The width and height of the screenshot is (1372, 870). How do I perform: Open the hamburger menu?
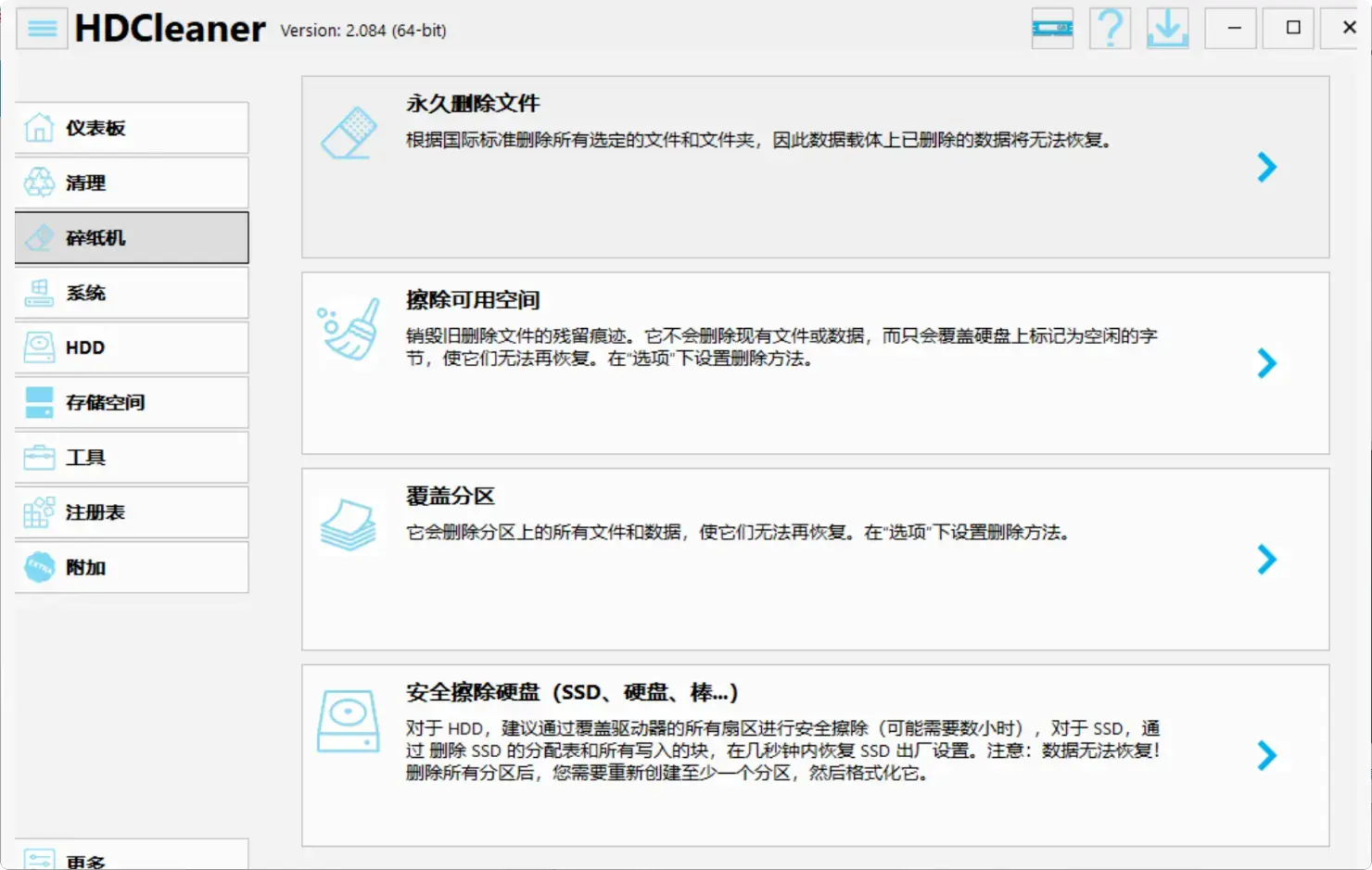tap(41, 28)
